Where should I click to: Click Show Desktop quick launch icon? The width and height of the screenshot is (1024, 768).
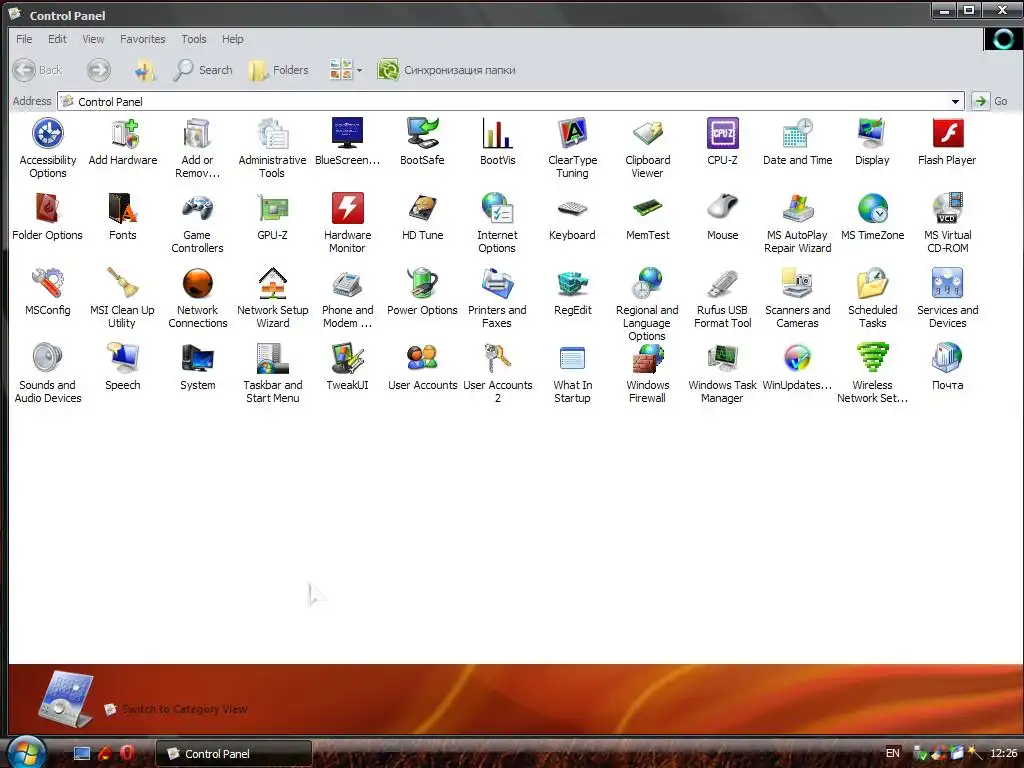pos(82,754)
